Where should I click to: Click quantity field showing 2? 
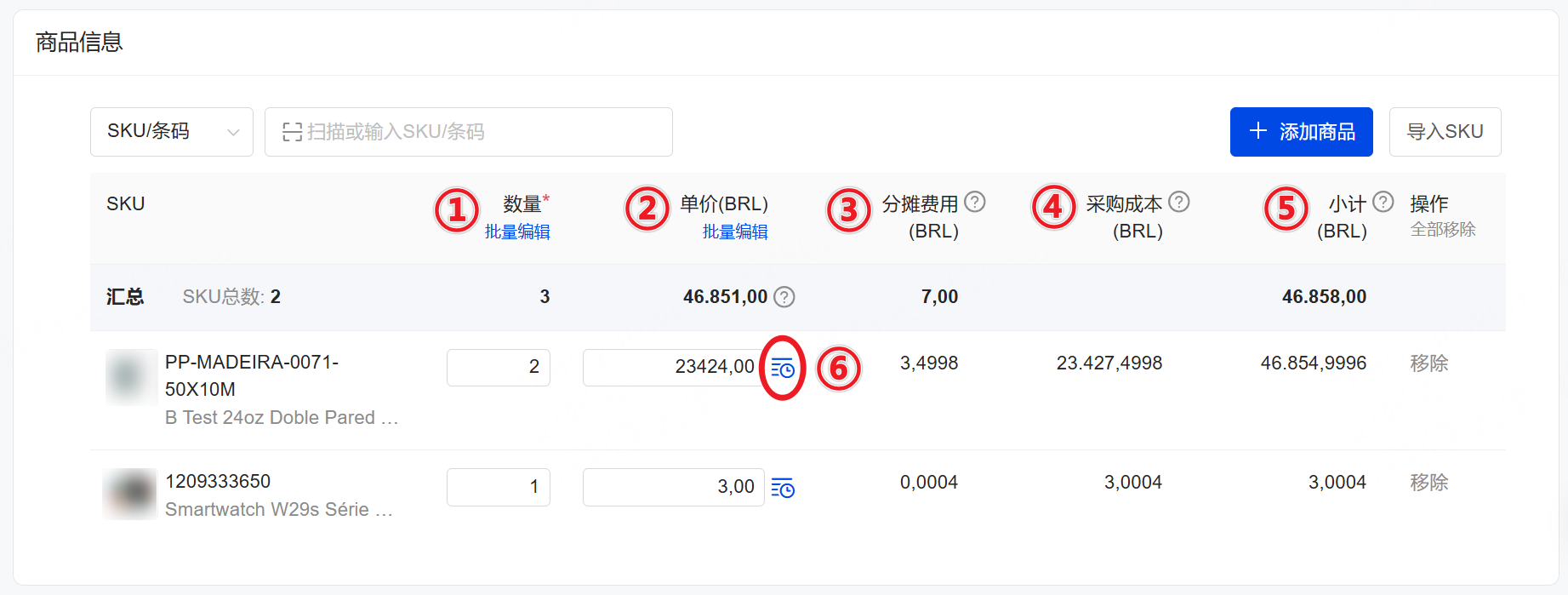point(498,367)
